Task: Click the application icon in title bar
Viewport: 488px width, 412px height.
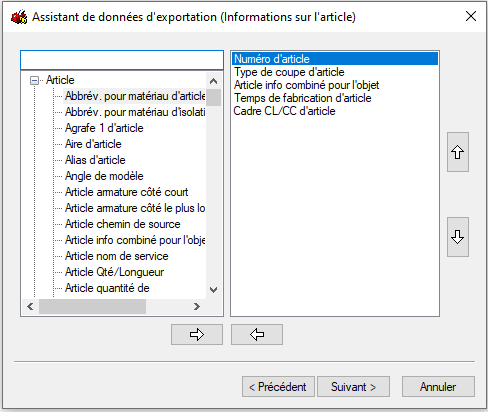Action: [x=19, y=17]
